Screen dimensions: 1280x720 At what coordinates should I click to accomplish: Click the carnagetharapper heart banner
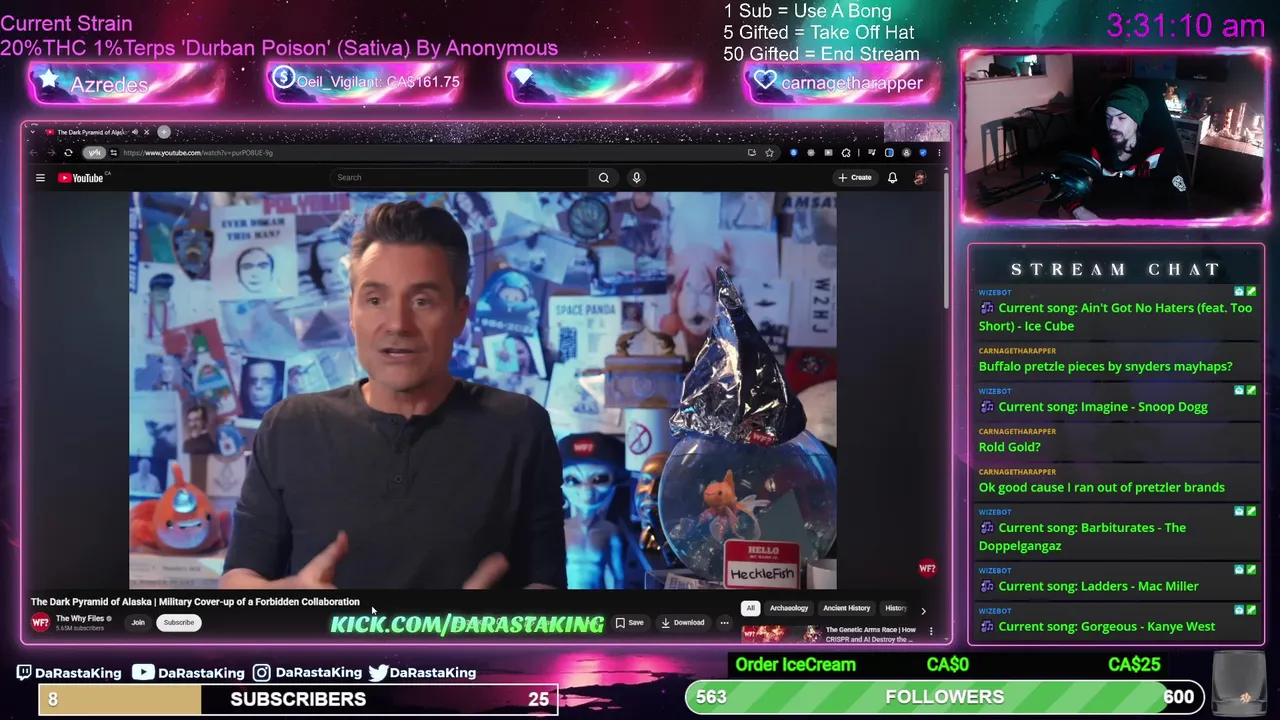[840, 83]
